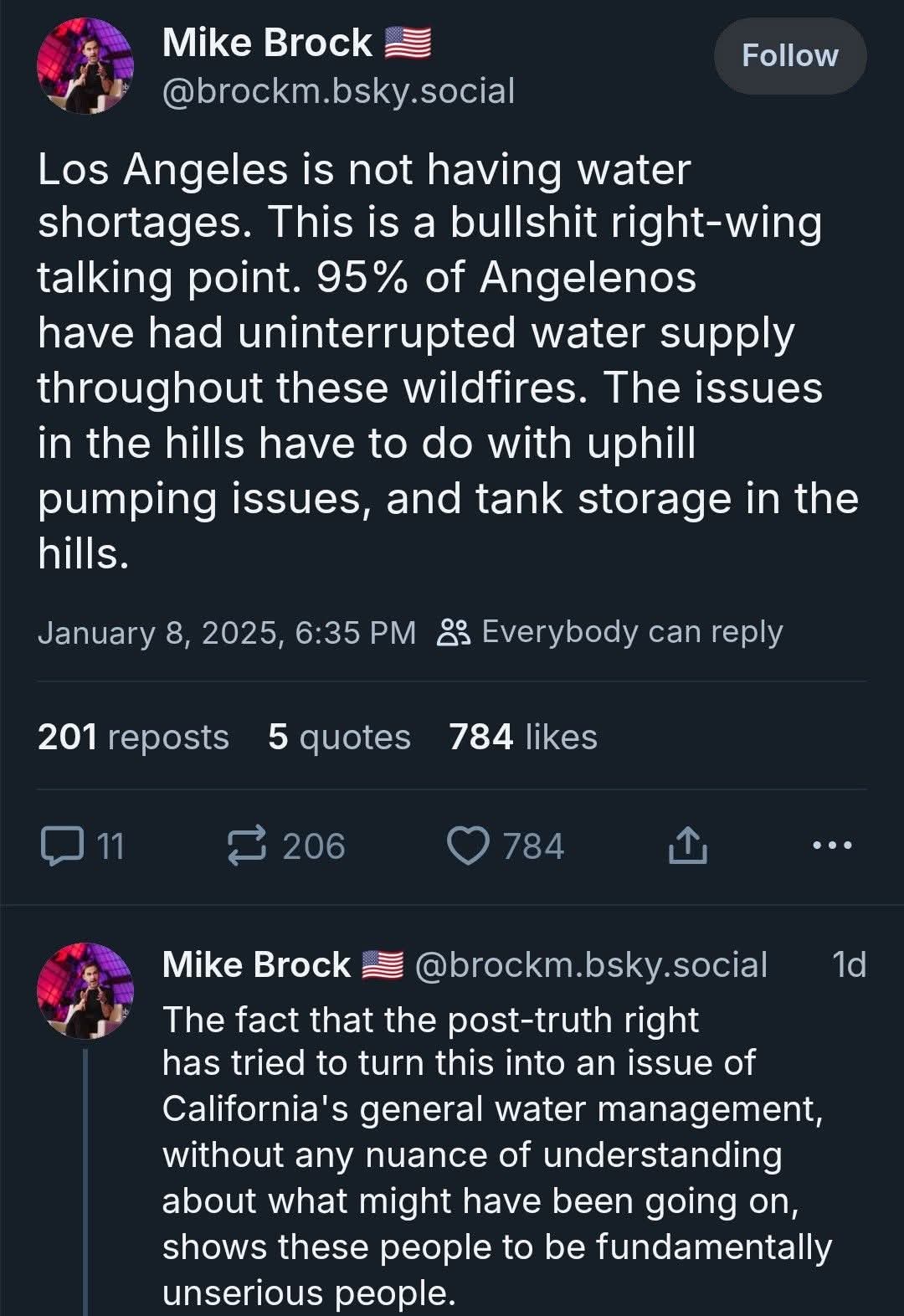Viewport: 904px width, 1316px height.
Task: View the 201 reposts list
Action: (x=133, y=738)
